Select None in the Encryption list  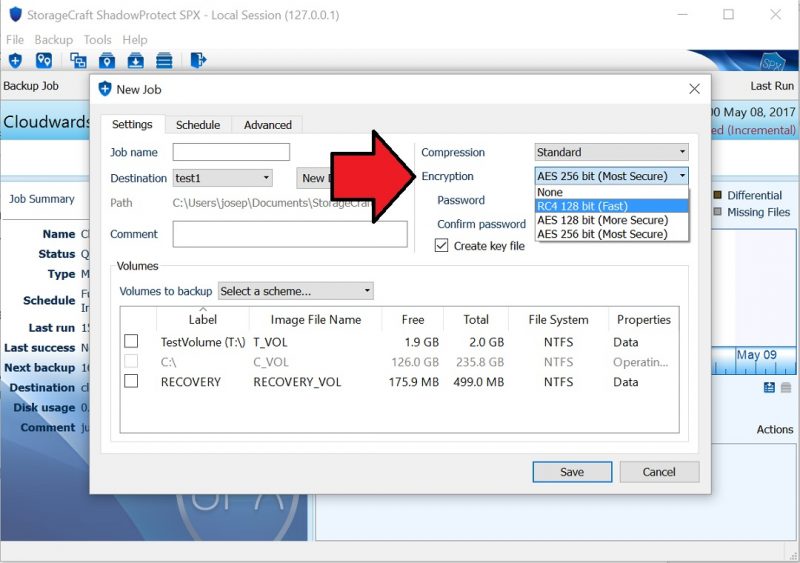(x=612, y=192)
